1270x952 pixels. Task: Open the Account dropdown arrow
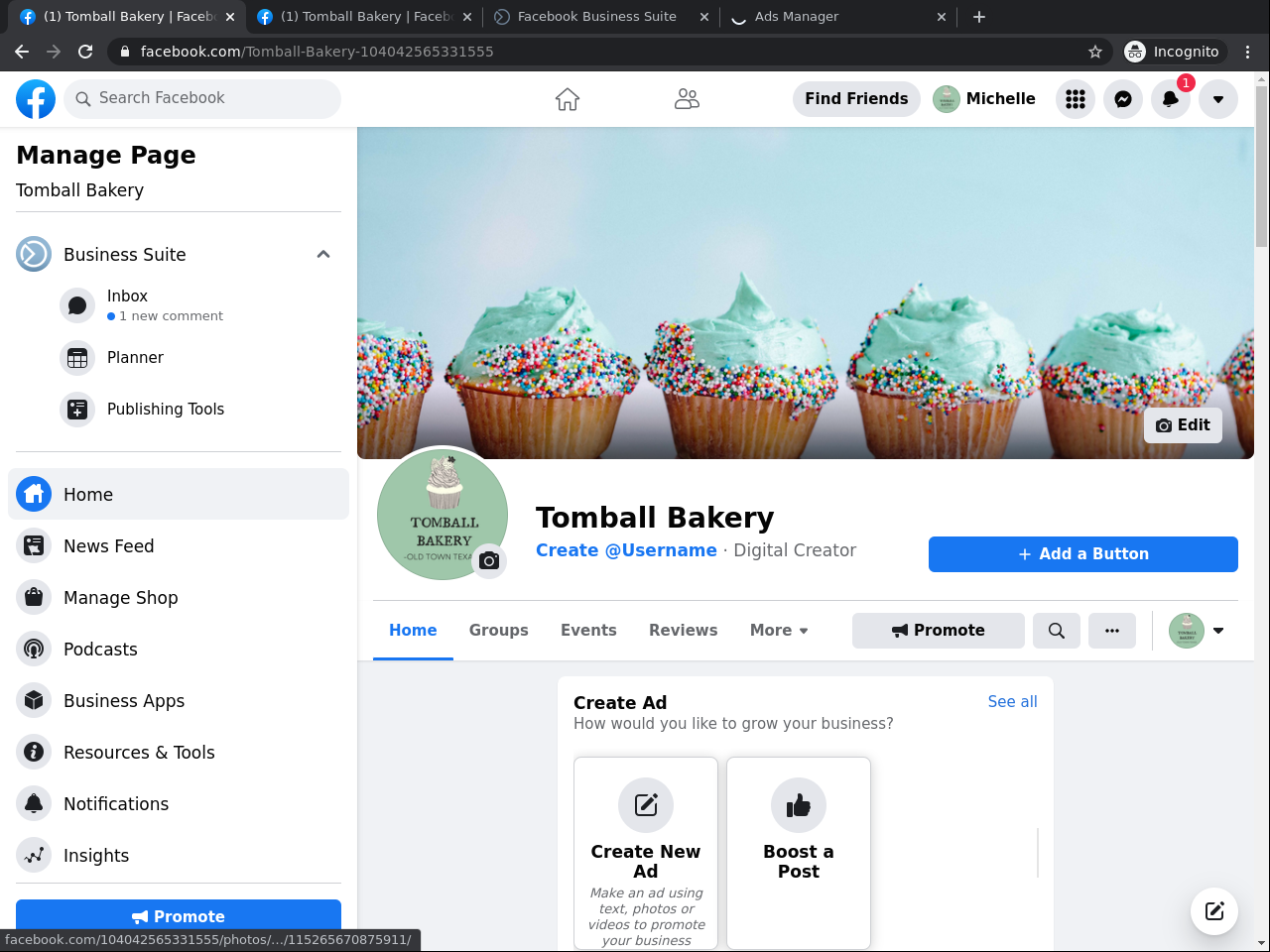pos(1218,99)
